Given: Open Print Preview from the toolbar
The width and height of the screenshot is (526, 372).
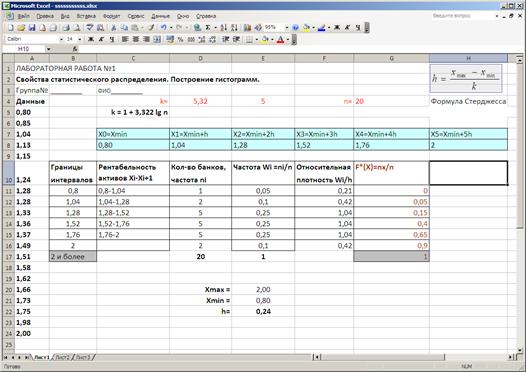Looking at the screenshot, I should pos(77,28).
